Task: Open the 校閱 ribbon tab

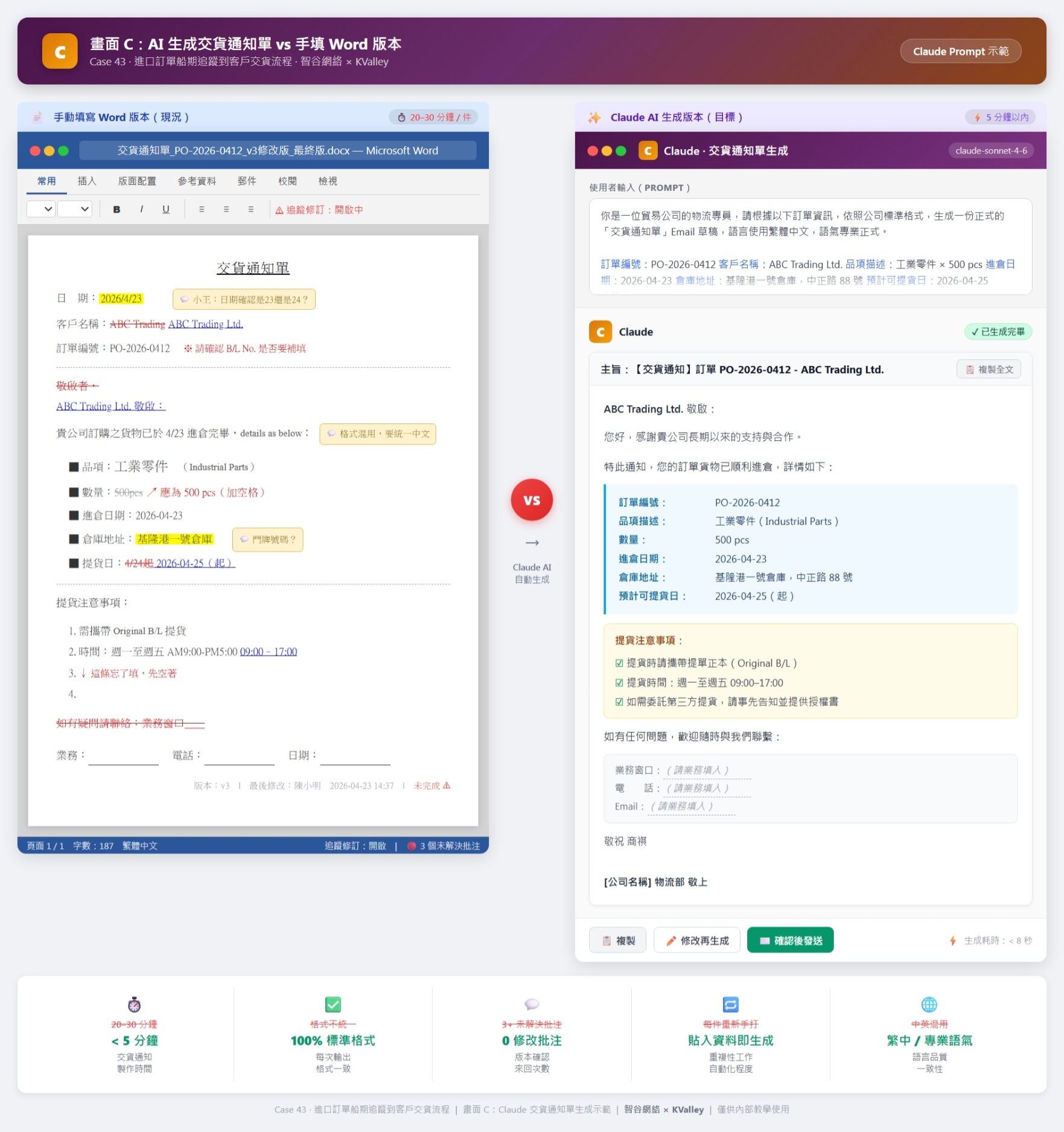Action: pyautogui.click(x=287, y=181)
